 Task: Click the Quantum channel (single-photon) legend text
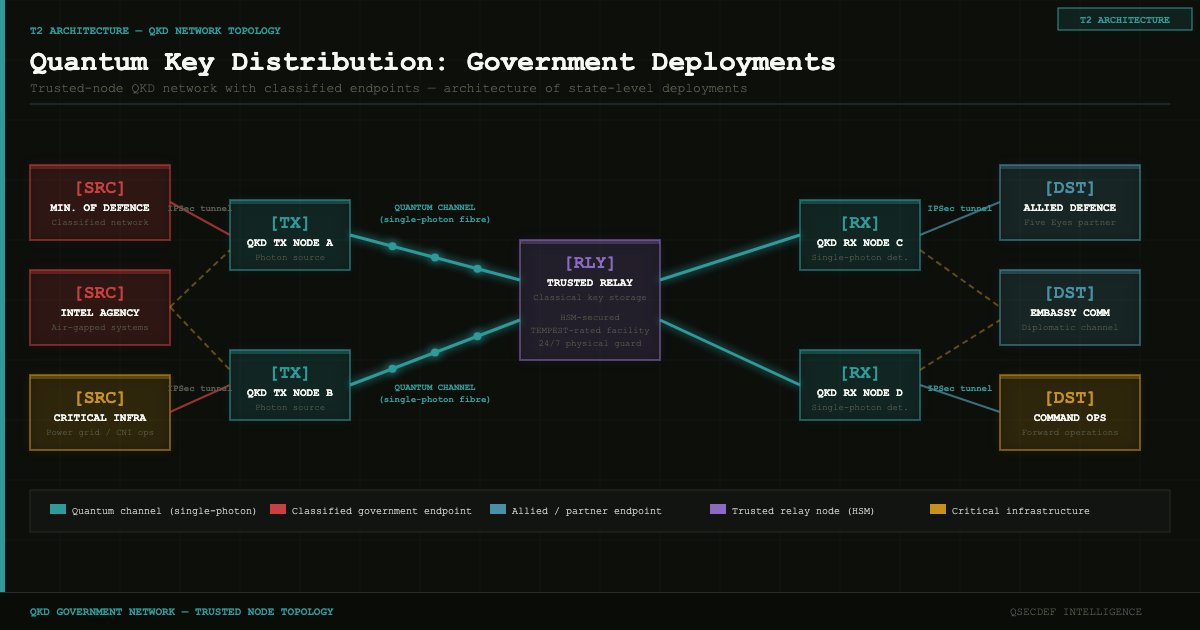[164, 511]
